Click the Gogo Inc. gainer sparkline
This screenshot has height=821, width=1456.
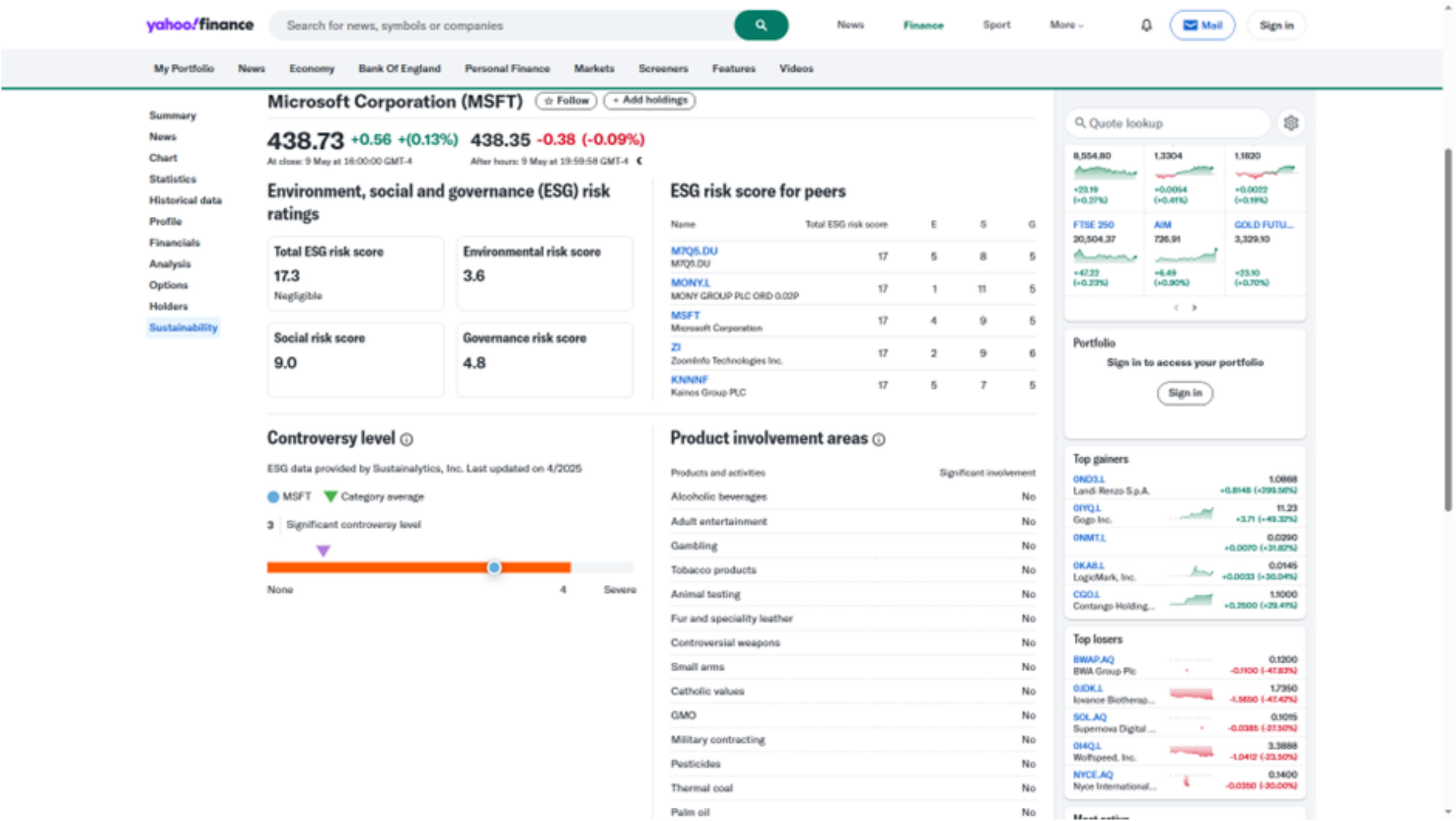(1191, 514)
